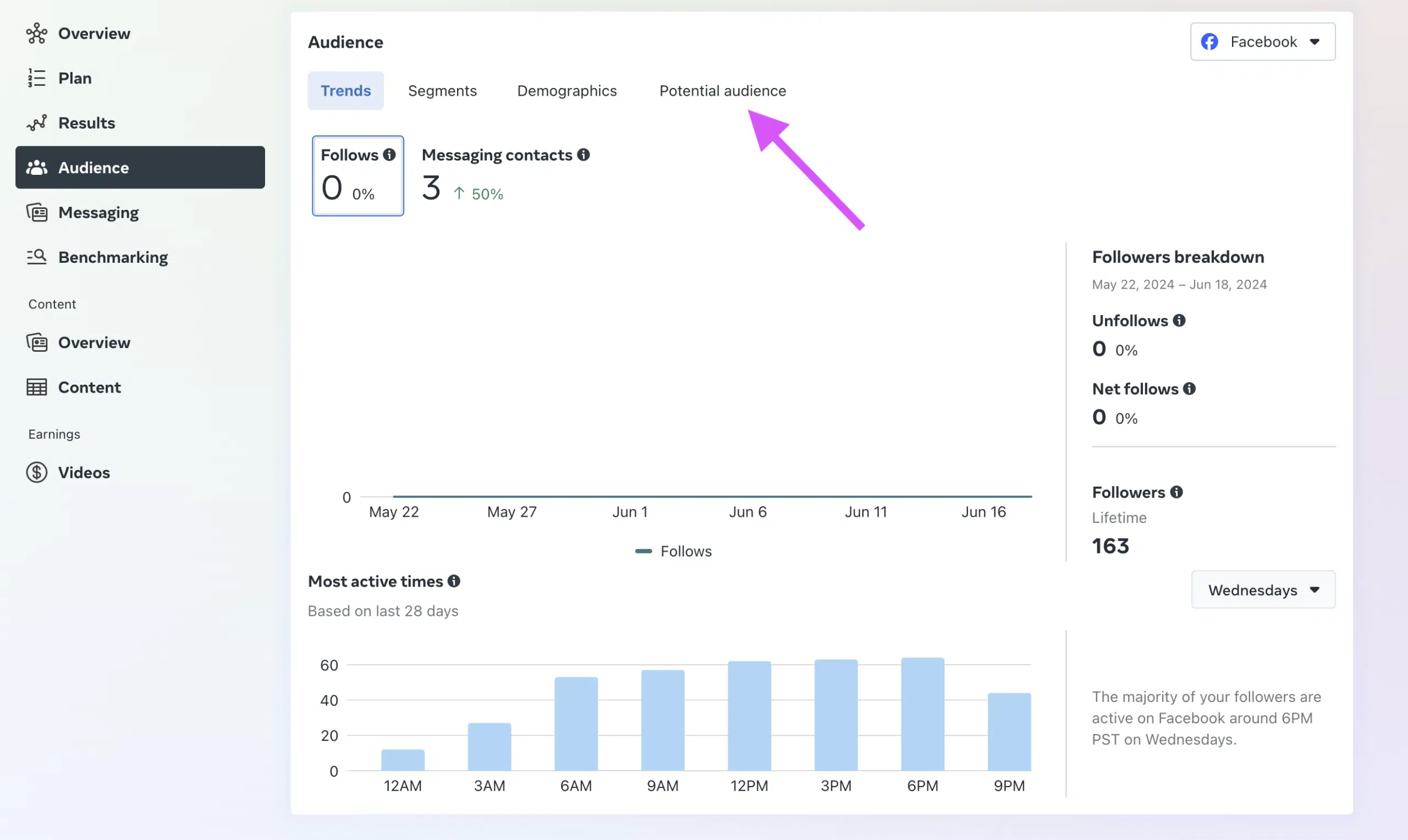Open the Facebook account dropdown
Image resolution: width=1408 pixels, height=840 pixels.
click(1262, 41)
